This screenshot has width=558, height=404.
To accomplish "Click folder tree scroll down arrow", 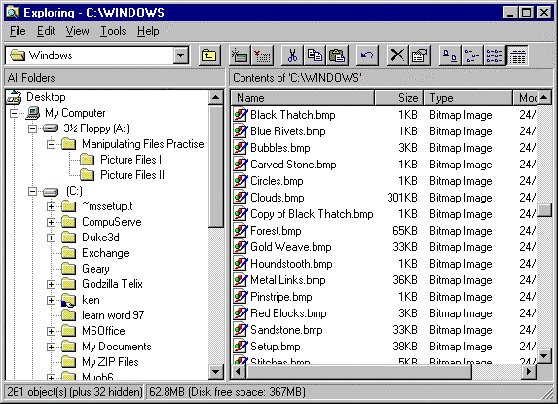I will pos(216,372).
